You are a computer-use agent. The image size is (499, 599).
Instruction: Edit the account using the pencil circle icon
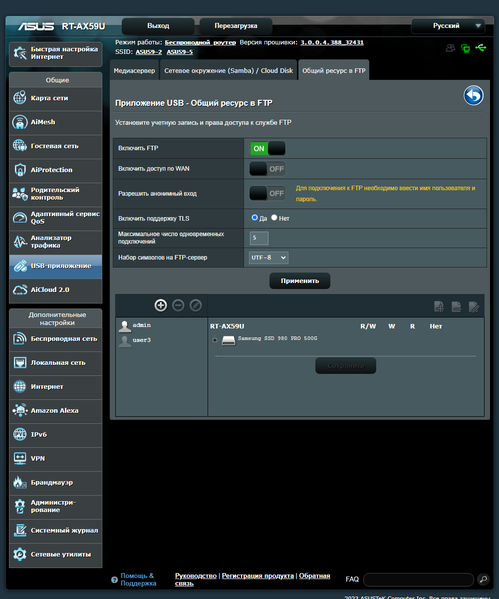[x=196, y=305]
